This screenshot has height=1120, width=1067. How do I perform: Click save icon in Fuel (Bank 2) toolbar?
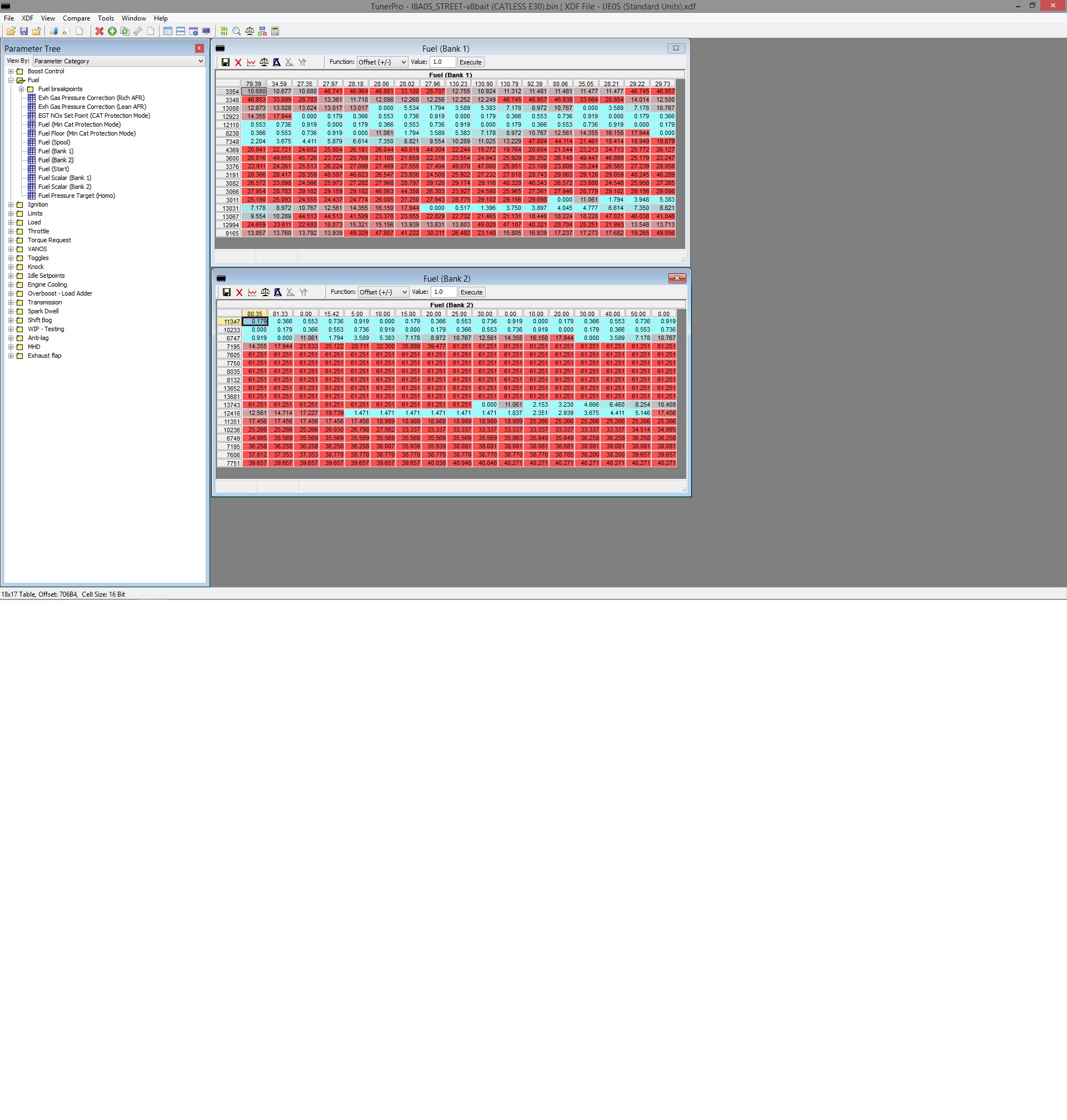[x=226, y=292]
